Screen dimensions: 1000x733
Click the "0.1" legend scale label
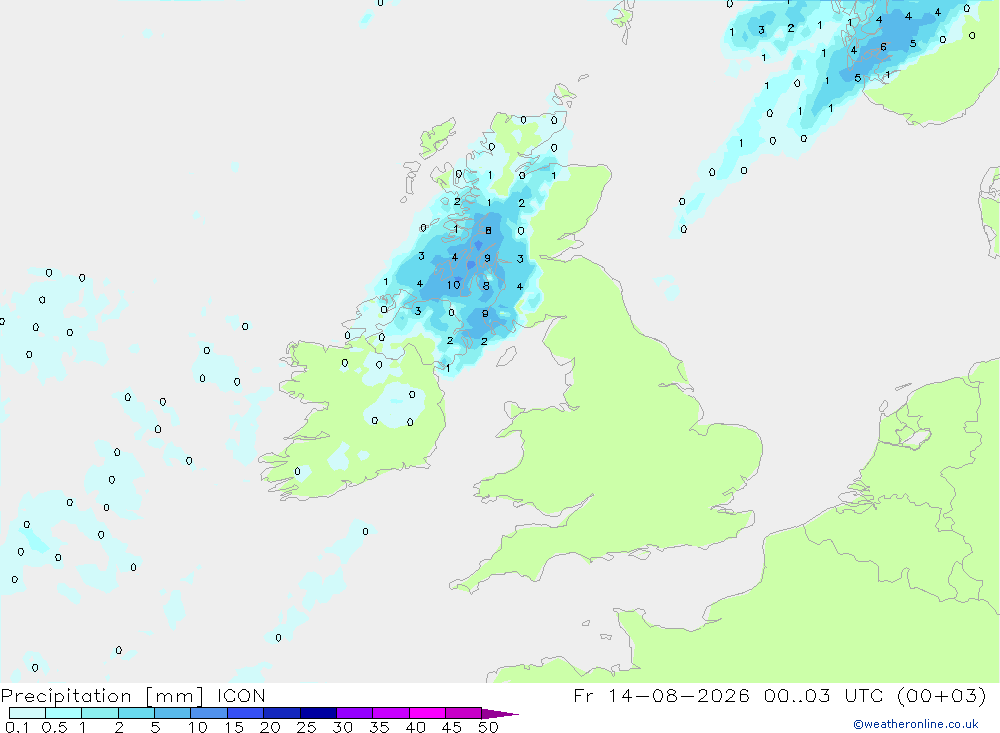click(x=17, y=727)
